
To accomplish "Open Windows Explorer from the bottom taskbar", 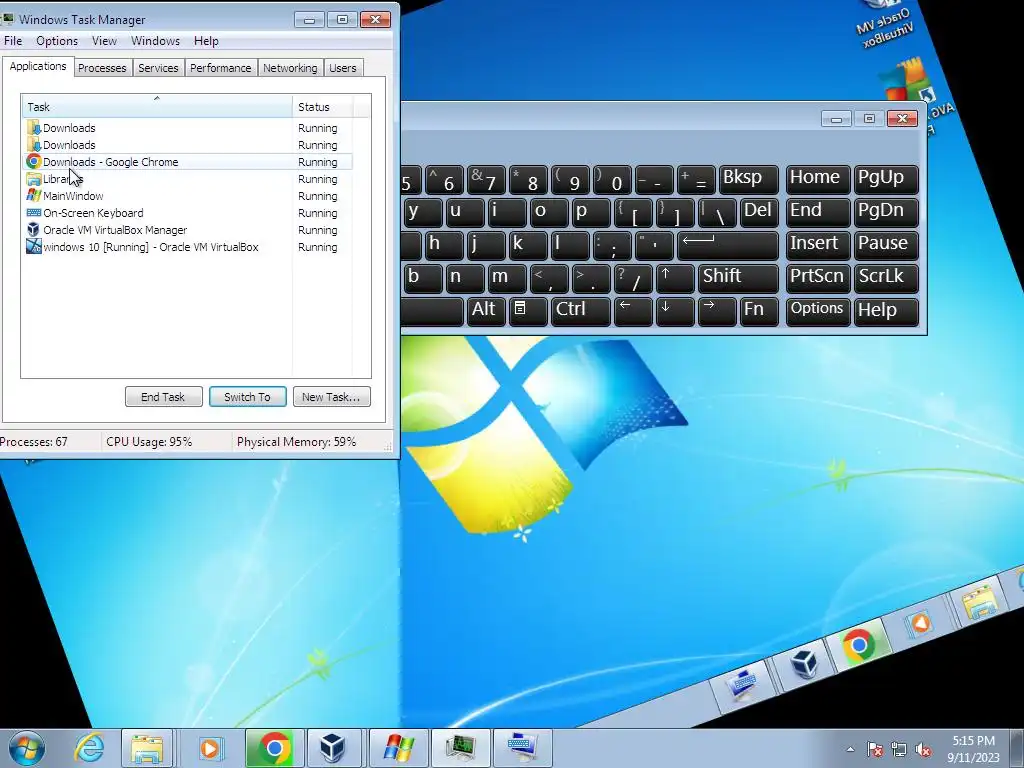I will click(x=147, y=748).
